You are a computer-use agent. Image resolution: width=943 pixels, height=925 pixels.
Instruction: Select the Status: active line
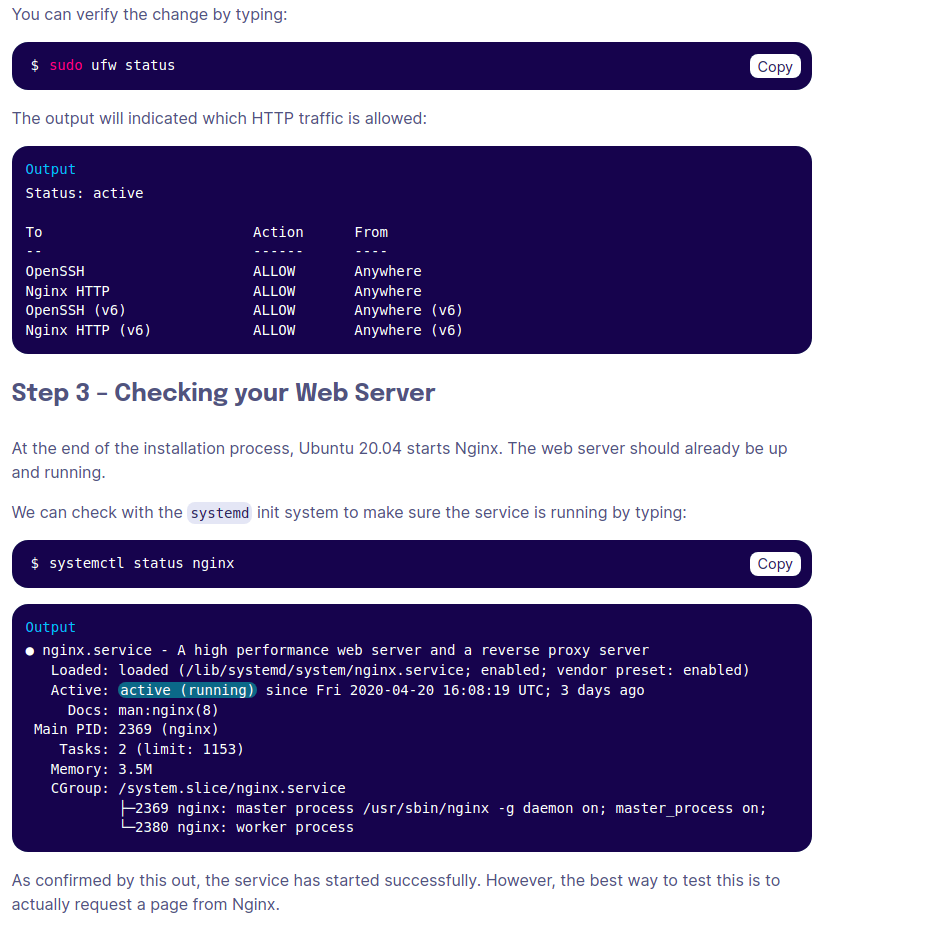click(x=84, y=193)
